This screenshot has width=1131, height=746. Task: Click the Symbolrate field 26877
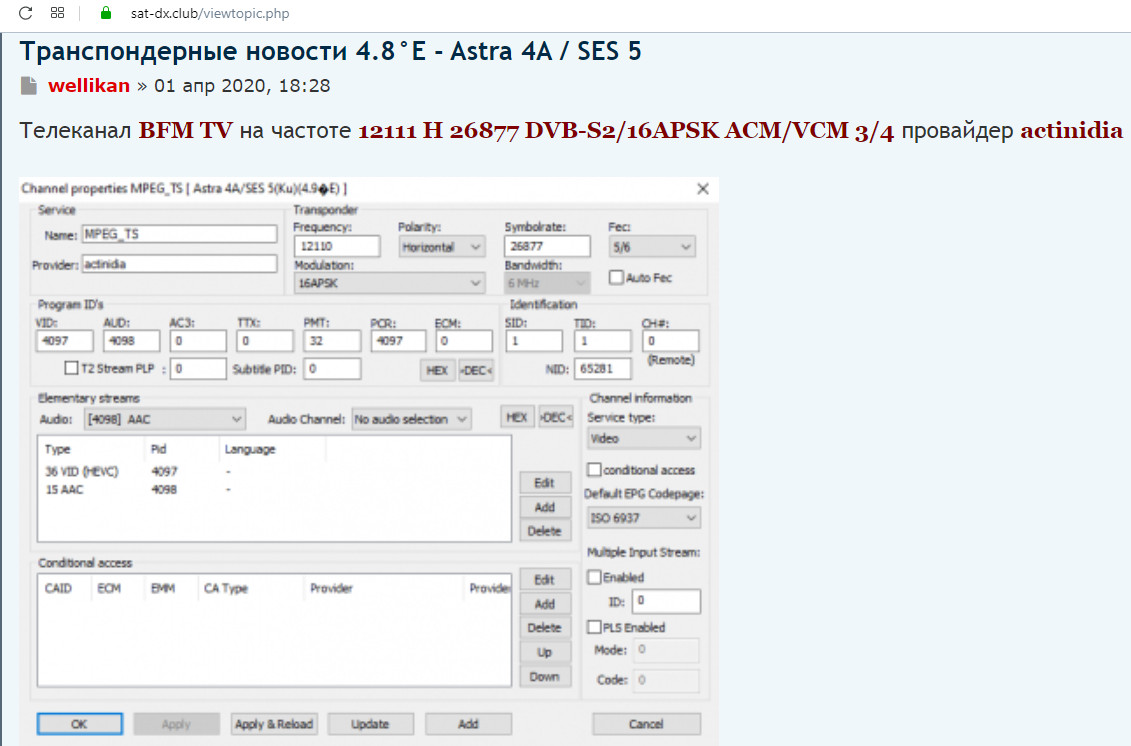point(547,246)
